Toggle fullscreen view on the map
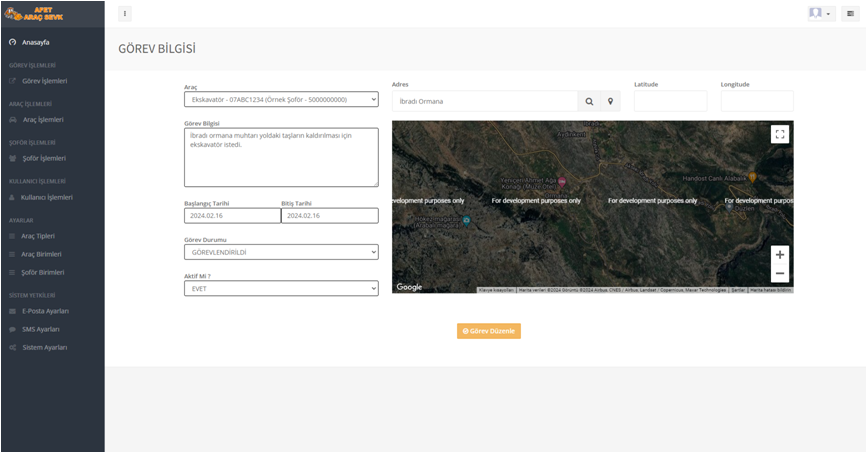This screenshot has width=867, height=453. pyautogui.click(x=780, y=134)
